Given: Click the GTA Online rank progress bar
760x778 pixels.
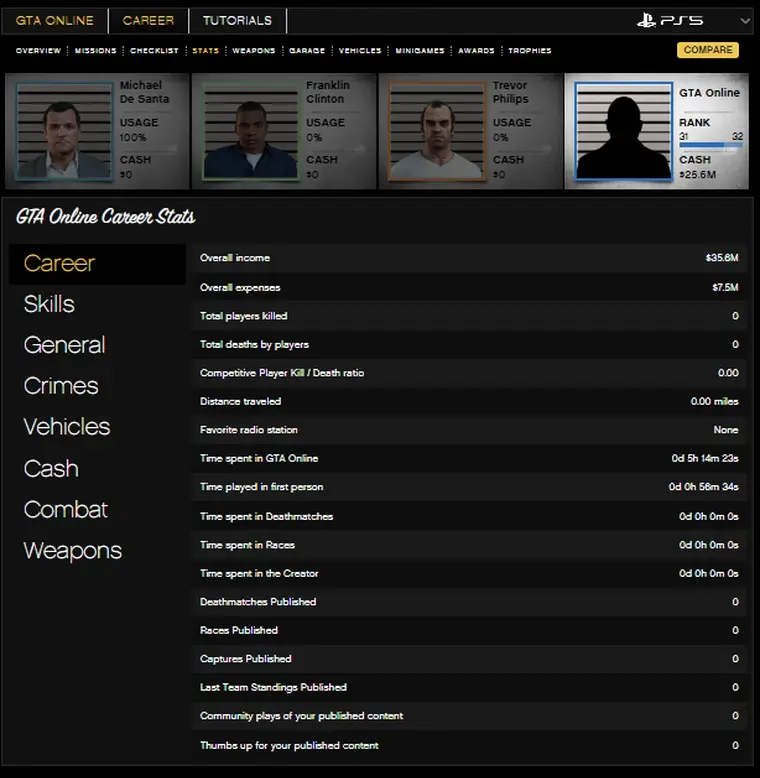Looking at the screenshot, I should (x=710, y=146).
